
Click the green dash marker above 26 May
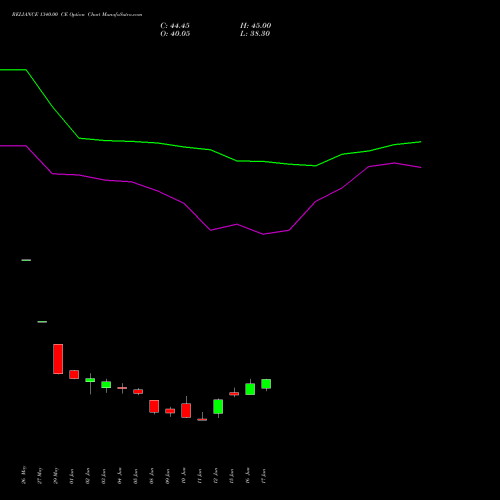pyautogui.click(x=26, y=260)
